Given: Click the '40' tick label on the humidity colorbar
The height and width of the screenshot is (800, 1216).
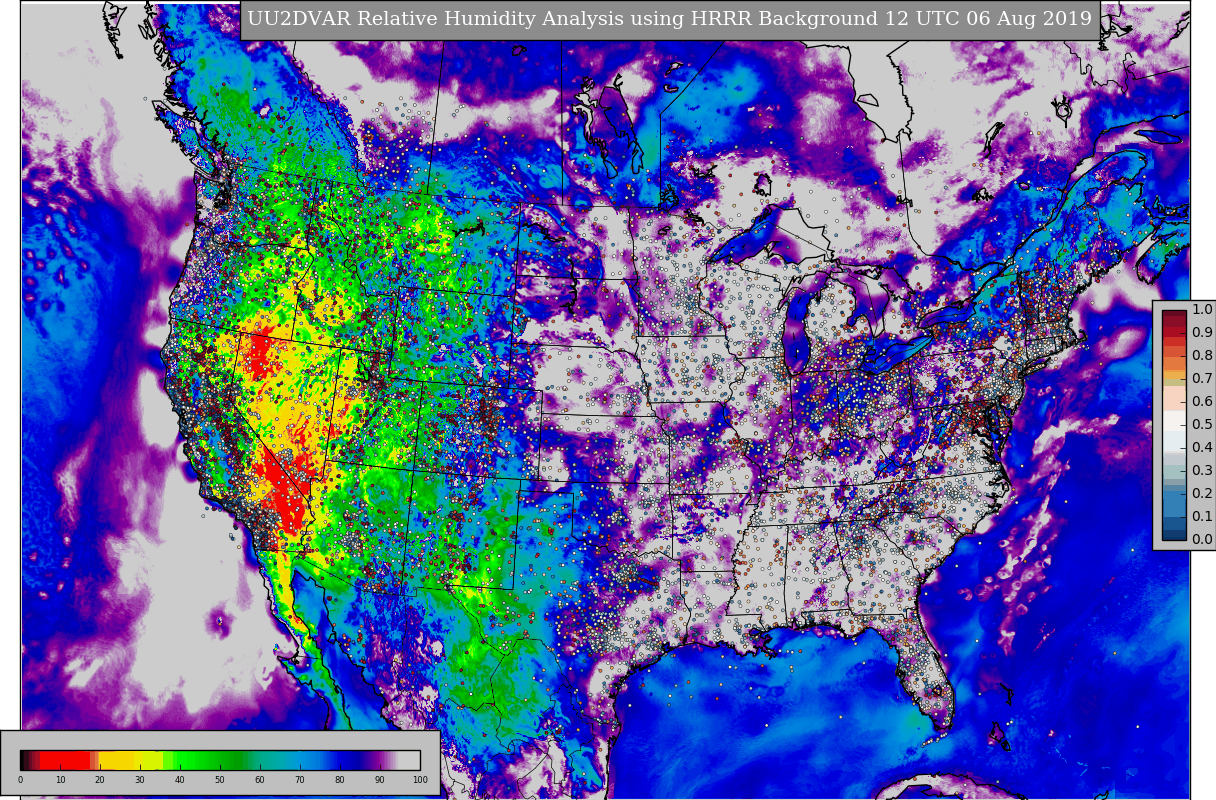Looking at the screenshot, I should point(180,780).
